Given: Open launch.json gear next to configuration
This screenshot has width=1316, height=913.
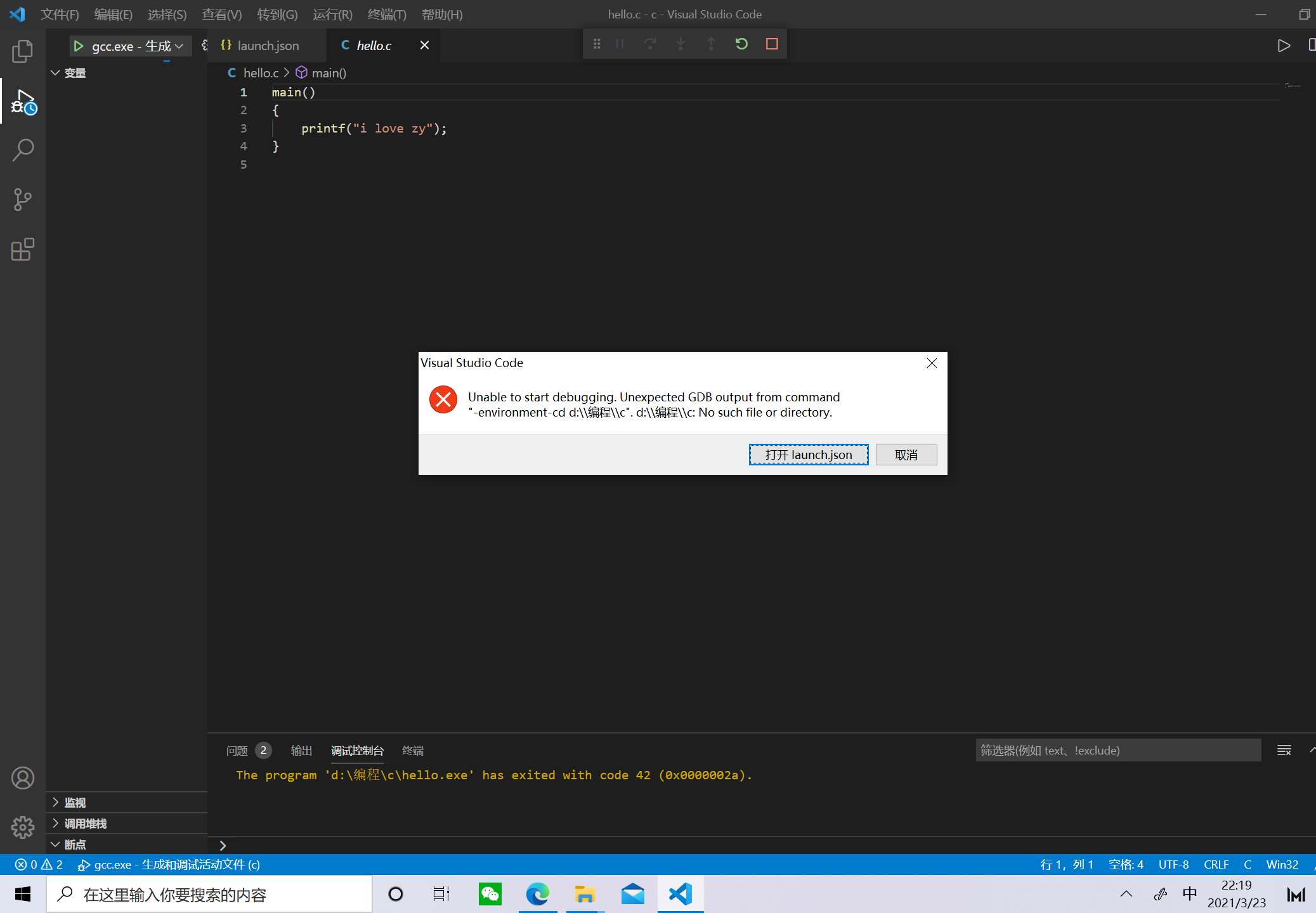Looking at the screenshot, I should (204, 45).
